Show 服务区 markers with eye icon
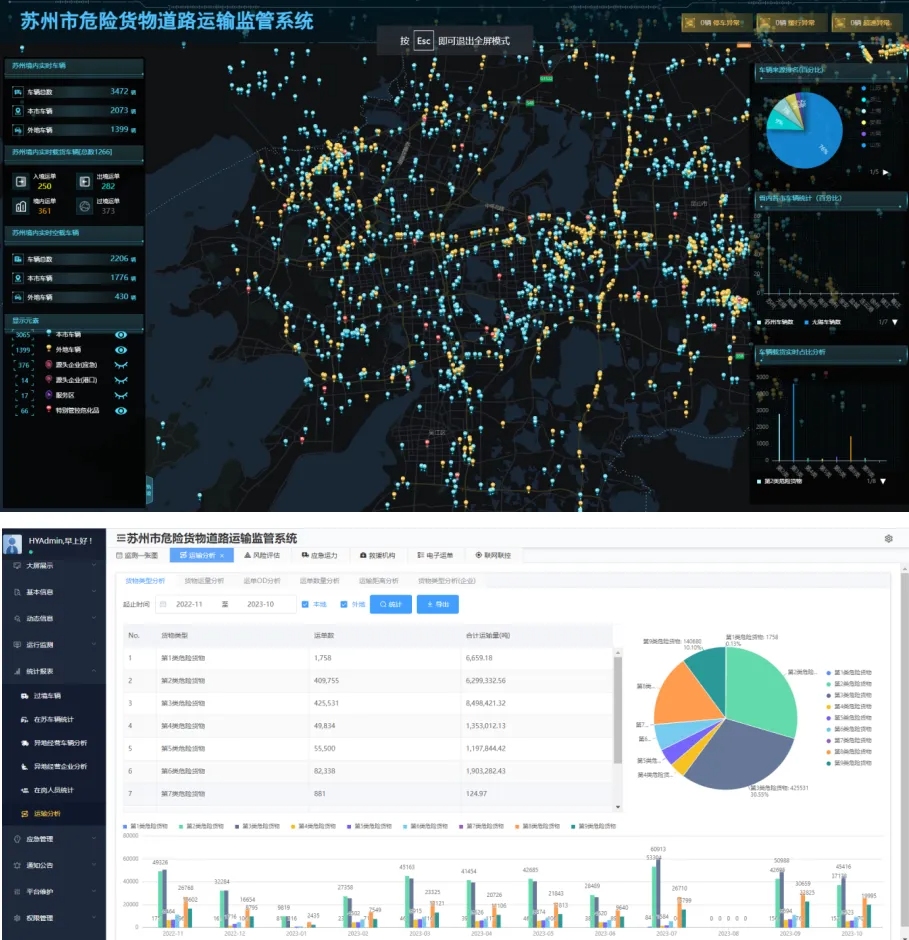 pyautogui.click(x=121, y=395)
